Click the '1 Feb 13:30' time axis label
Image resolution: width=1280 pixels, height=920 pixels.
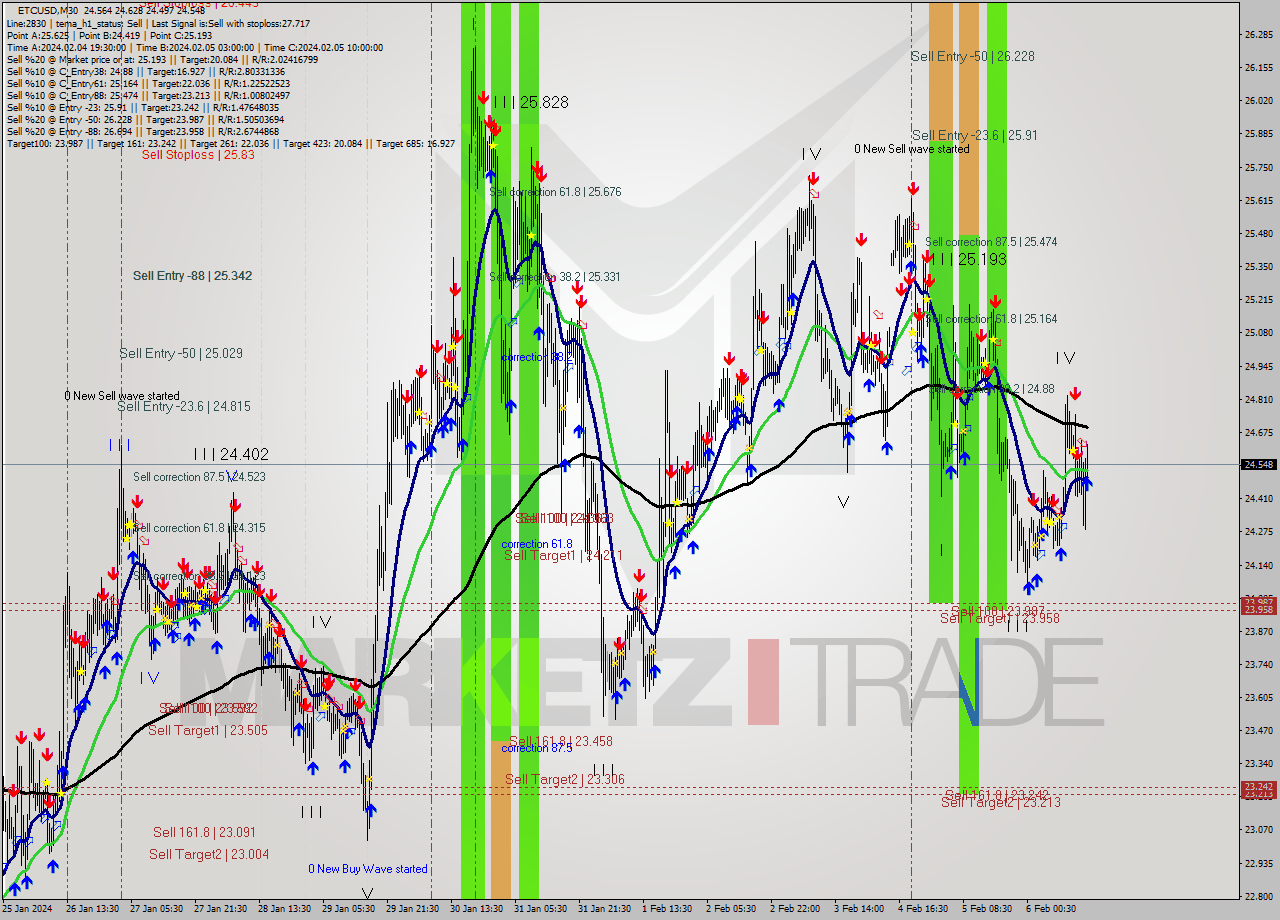click(667, 909)
